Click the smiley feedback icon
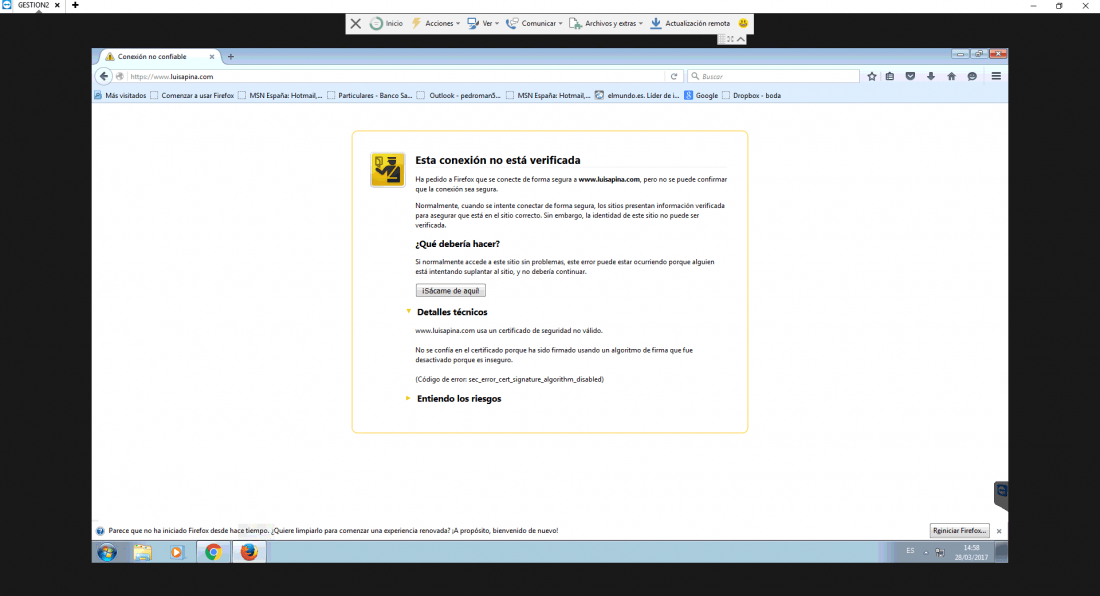Screen dimensions: 1100x596 click(743, 23)
